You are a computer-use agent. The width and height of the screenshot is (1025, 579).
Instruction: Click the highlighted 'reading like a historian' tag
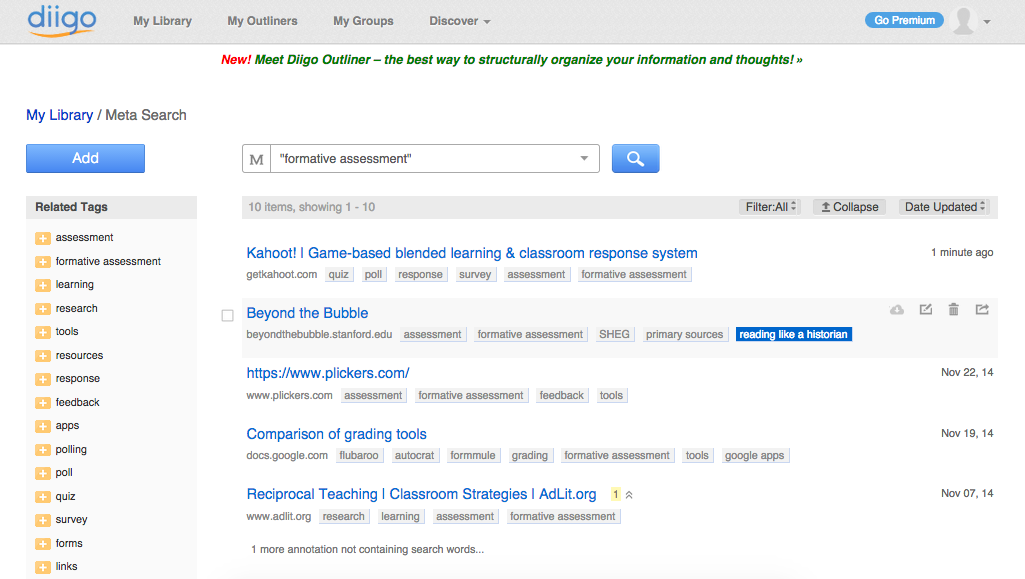(x=793, y=334)
